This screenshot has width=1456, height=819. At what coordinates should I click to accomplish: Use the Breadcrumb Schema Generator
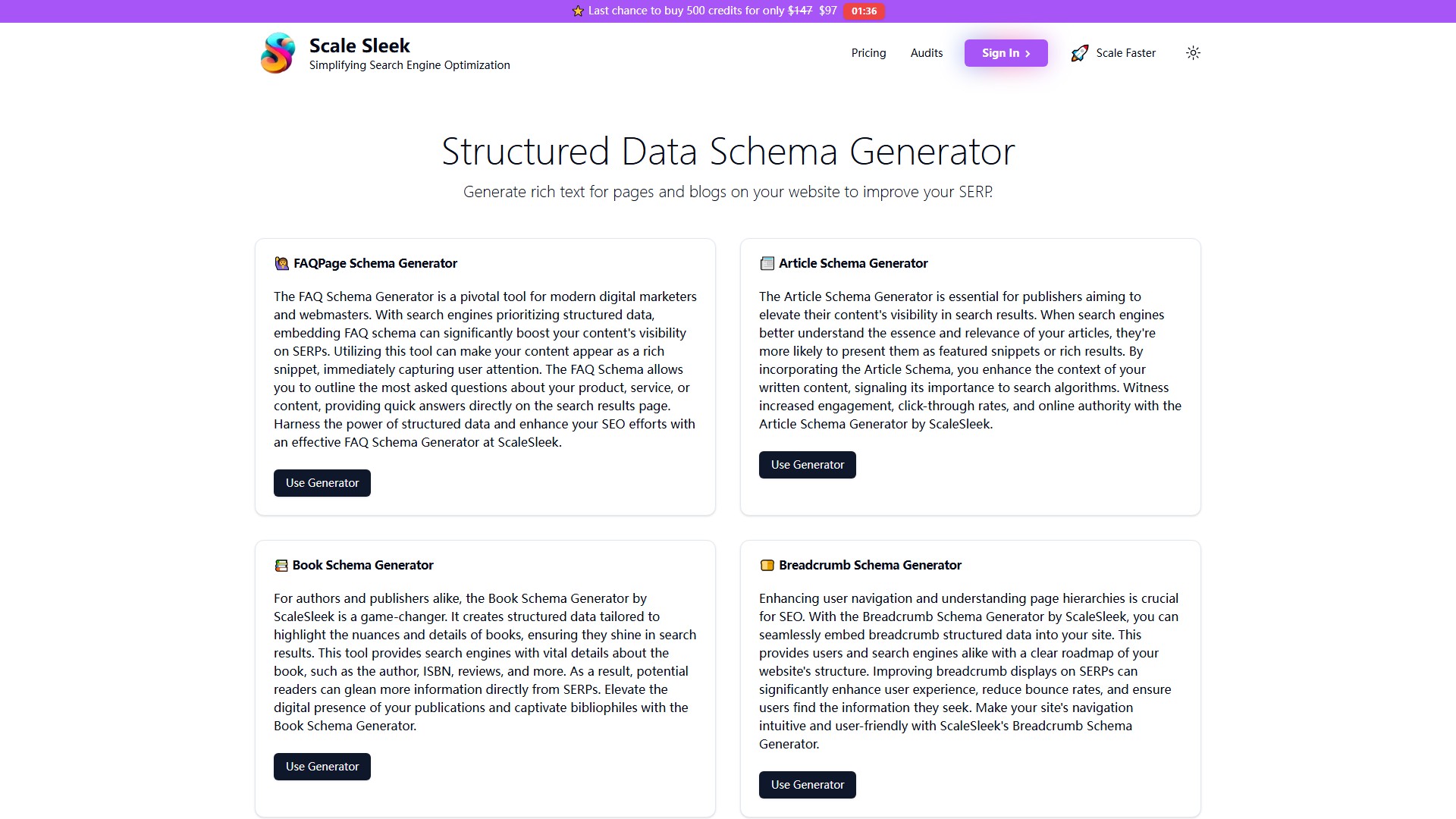pyautogui.click(x=807, y=784)
